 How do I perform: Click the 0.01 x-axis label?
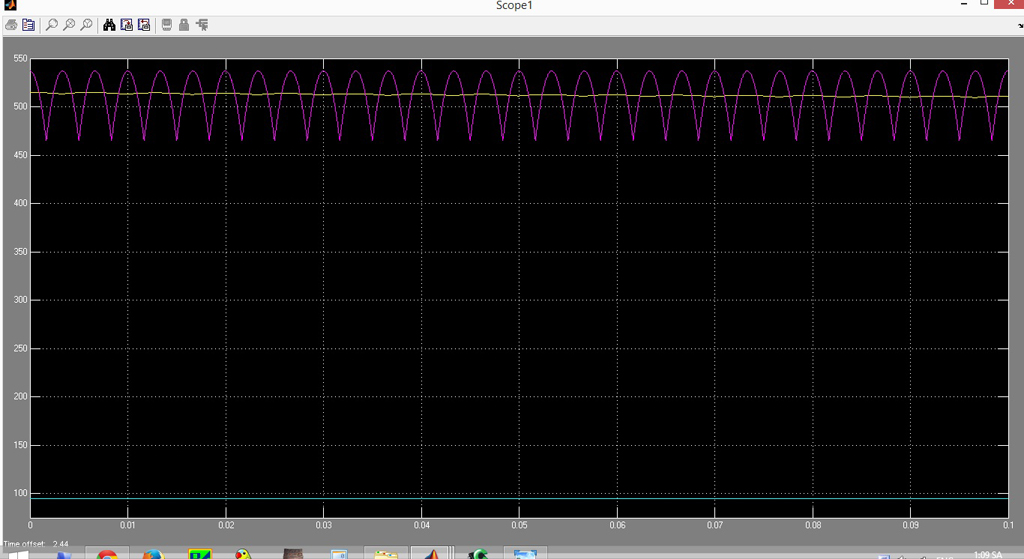[x=128, y=525]
